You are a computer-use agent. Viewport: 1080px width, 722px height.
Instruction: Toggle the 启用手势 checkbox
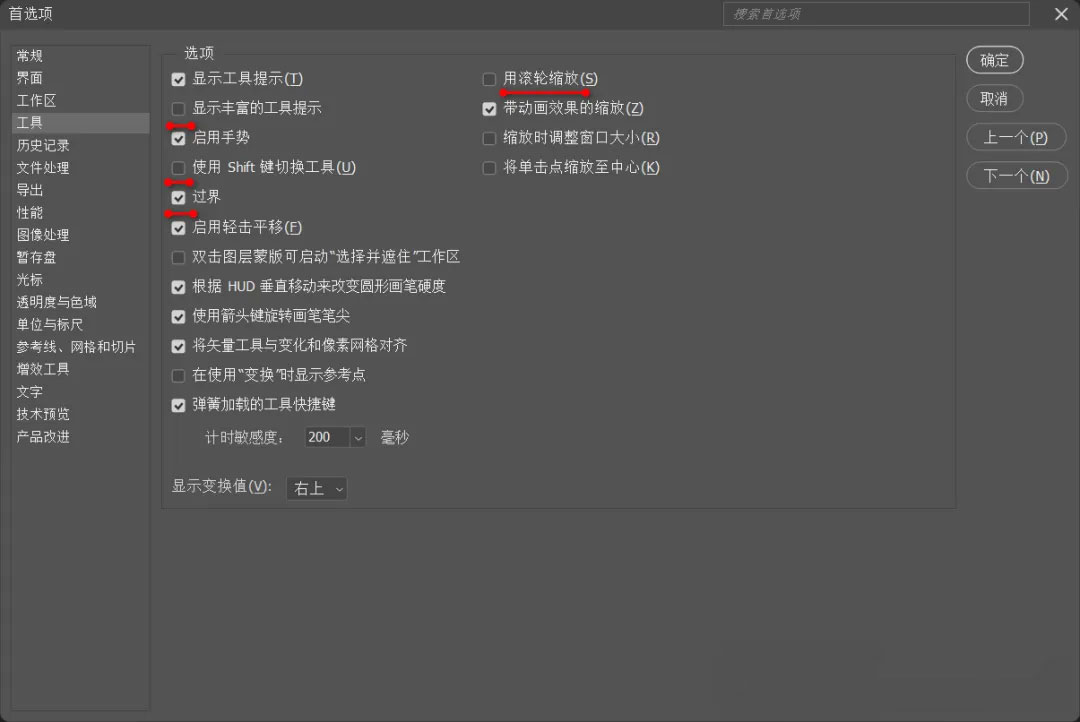tap(178, 138)
